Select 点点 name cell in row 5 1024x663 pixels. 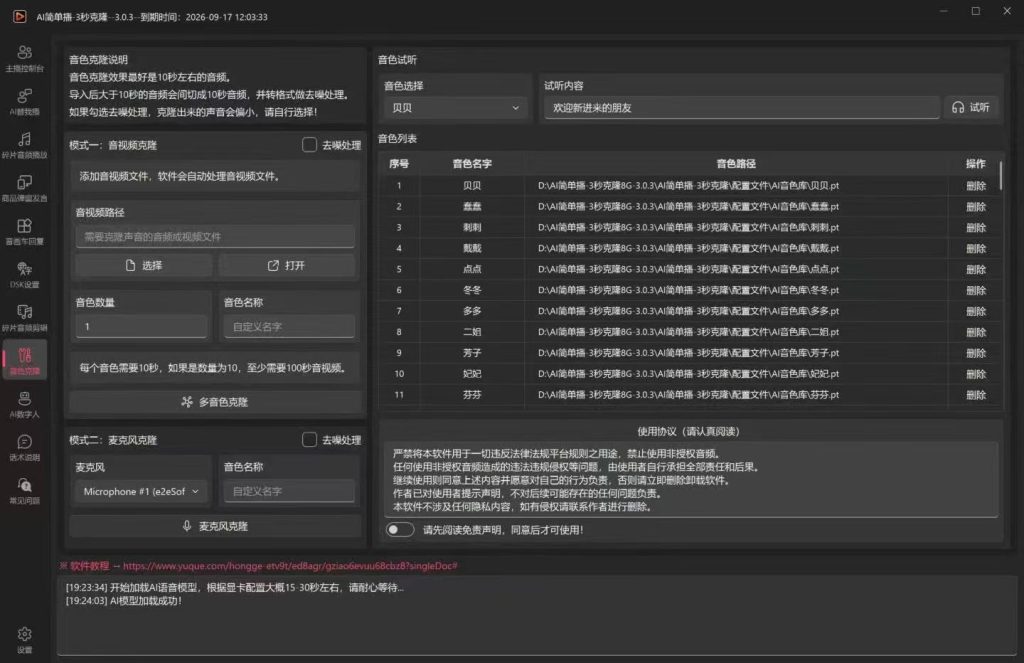[472, 269]
